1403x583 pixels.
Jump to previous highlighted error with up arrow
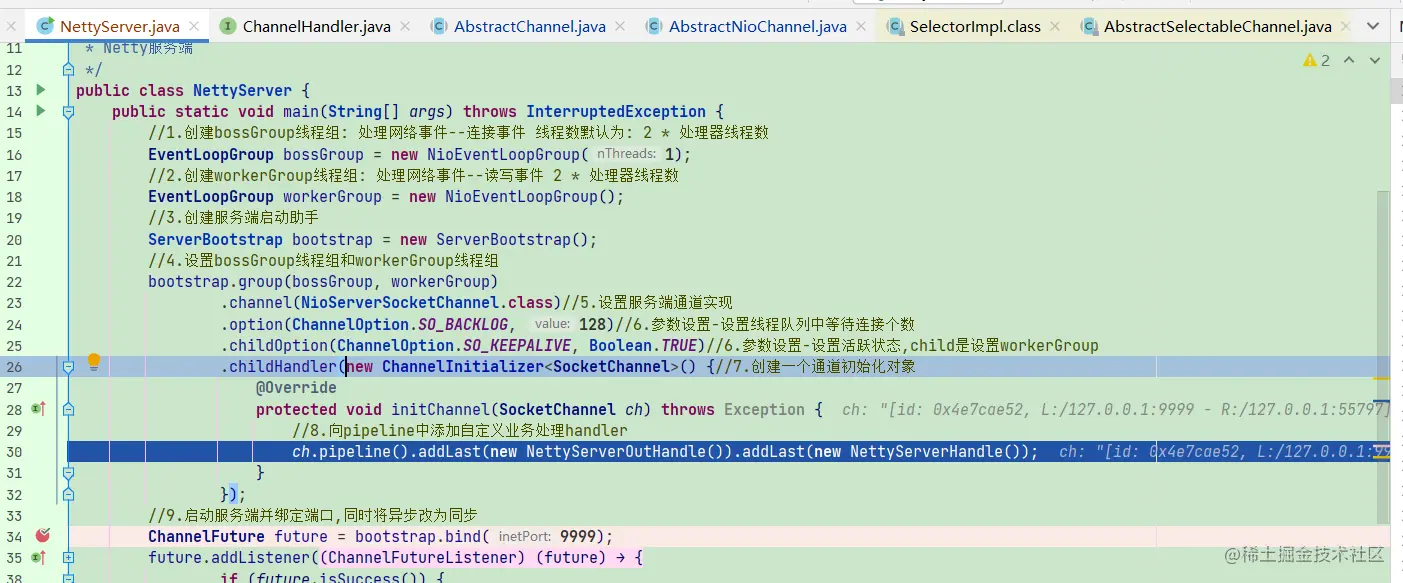(1349, 61)
